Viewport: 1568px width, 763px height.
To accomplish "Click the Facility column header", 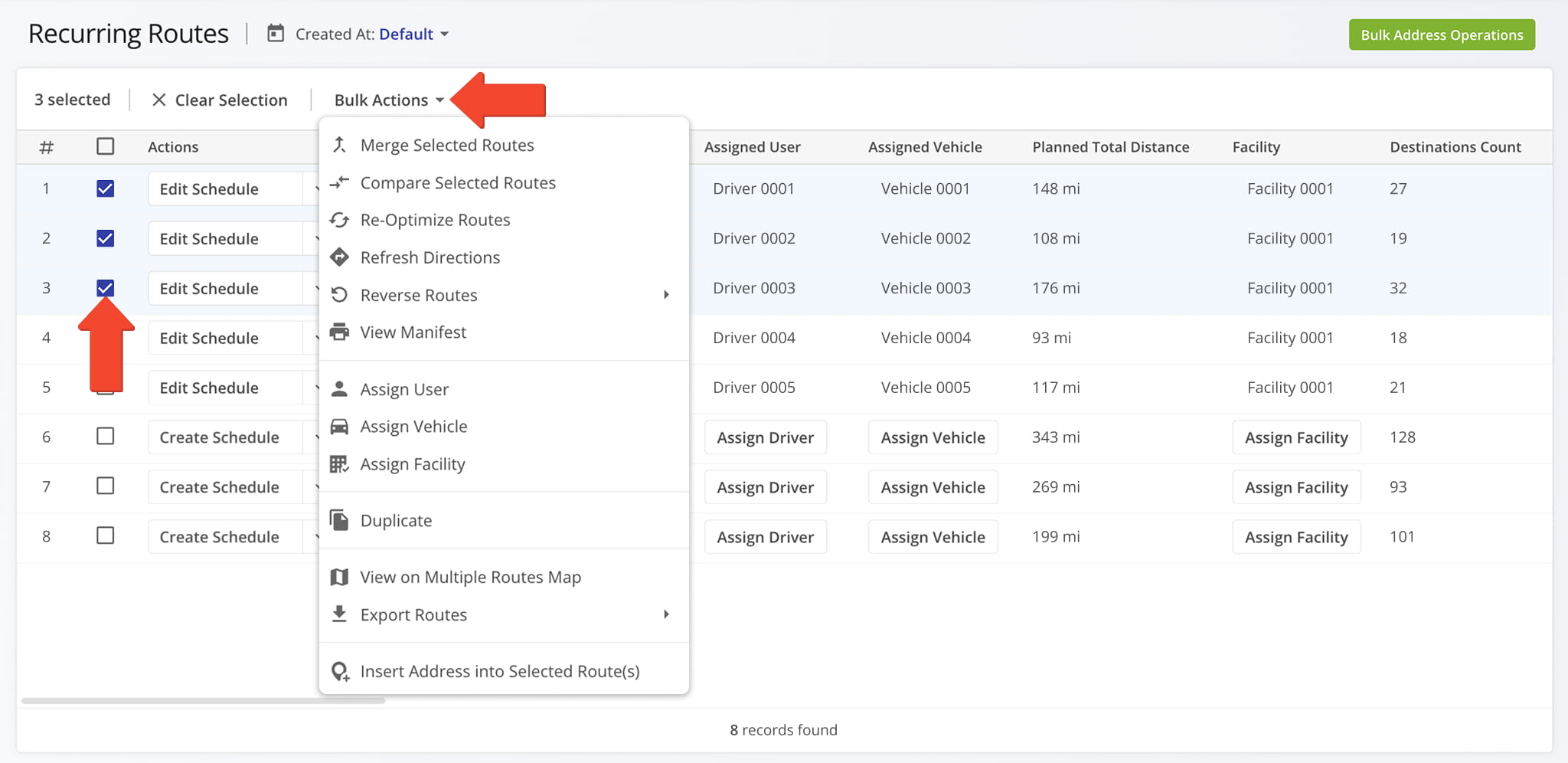I will coord(1256,146).
